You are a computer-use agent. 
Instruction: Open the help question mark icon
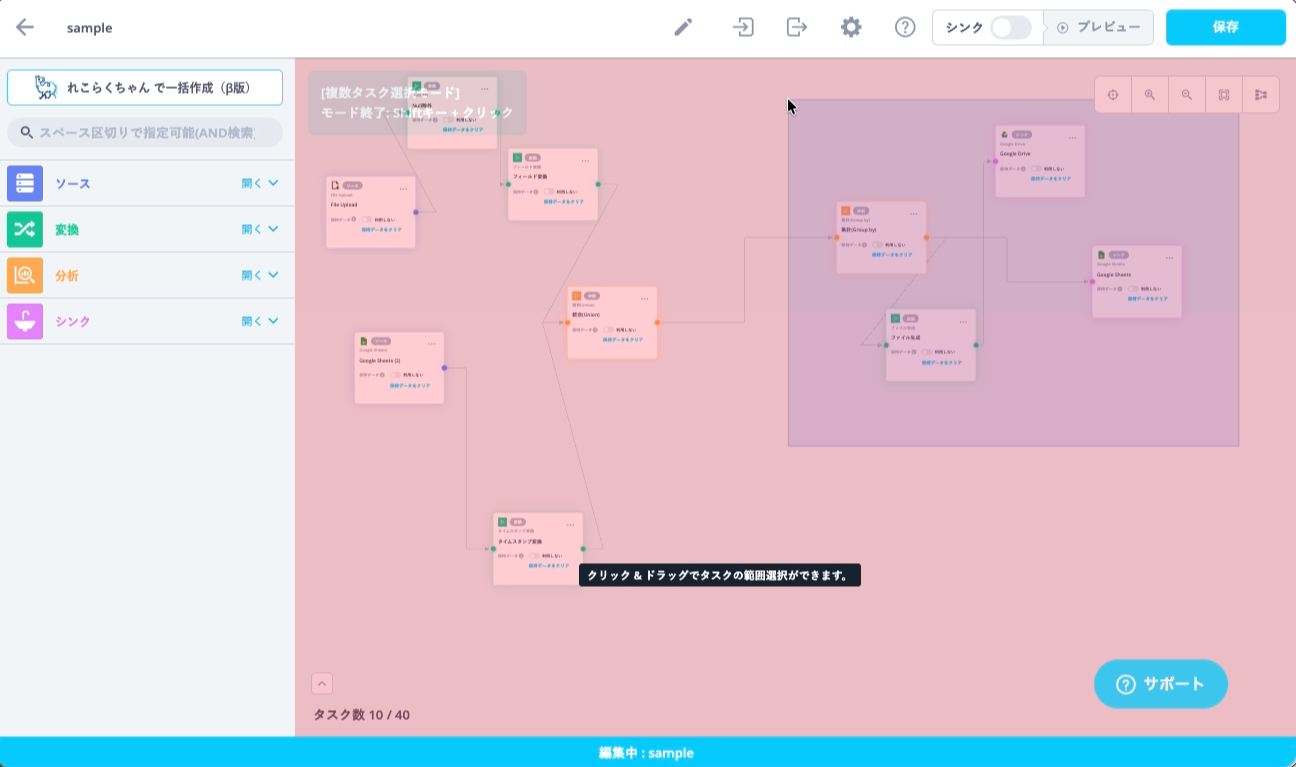coord(905,27)
